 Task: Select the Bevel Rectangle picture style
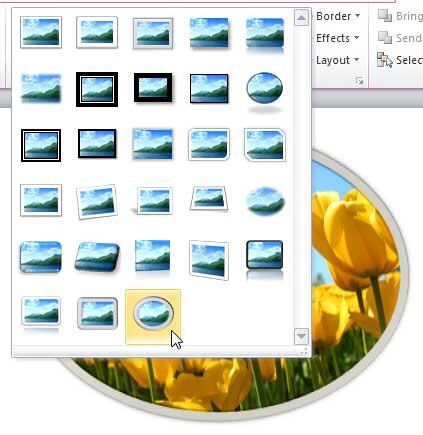pos(41,257)
